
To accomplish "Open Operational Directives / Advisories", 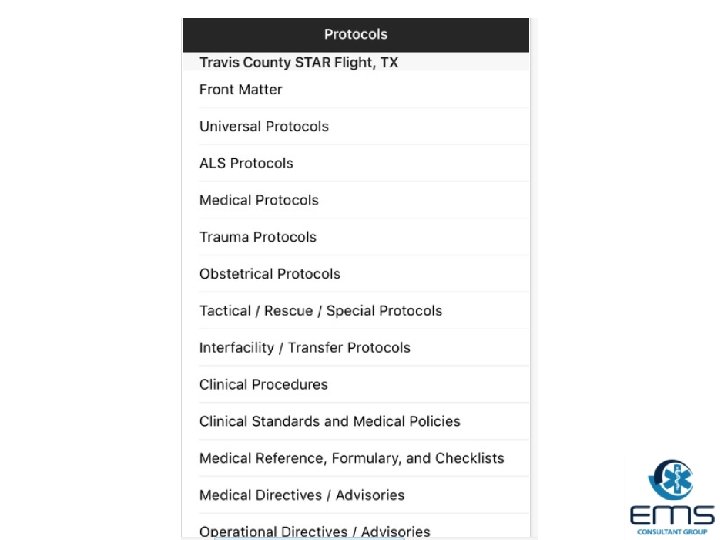I will click(x=315, y=531).
